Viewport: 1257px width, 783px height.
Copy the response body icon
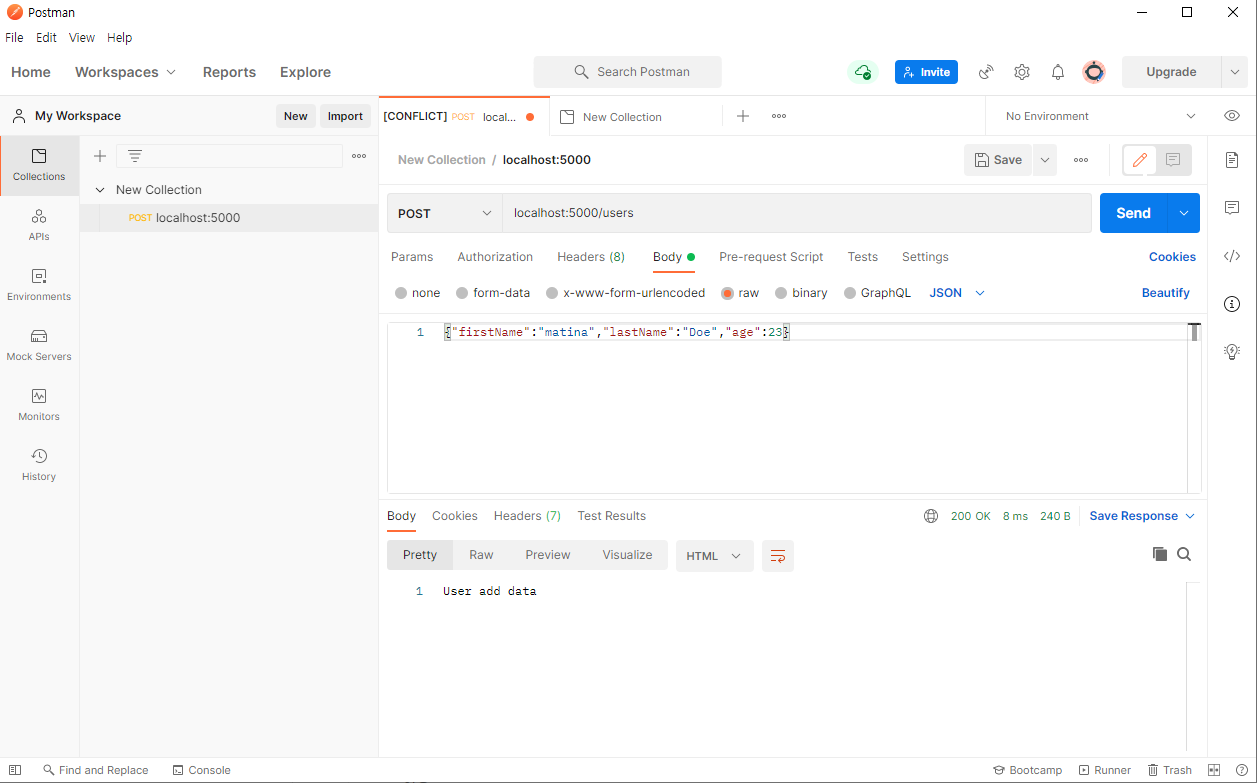coord(1160,554)
